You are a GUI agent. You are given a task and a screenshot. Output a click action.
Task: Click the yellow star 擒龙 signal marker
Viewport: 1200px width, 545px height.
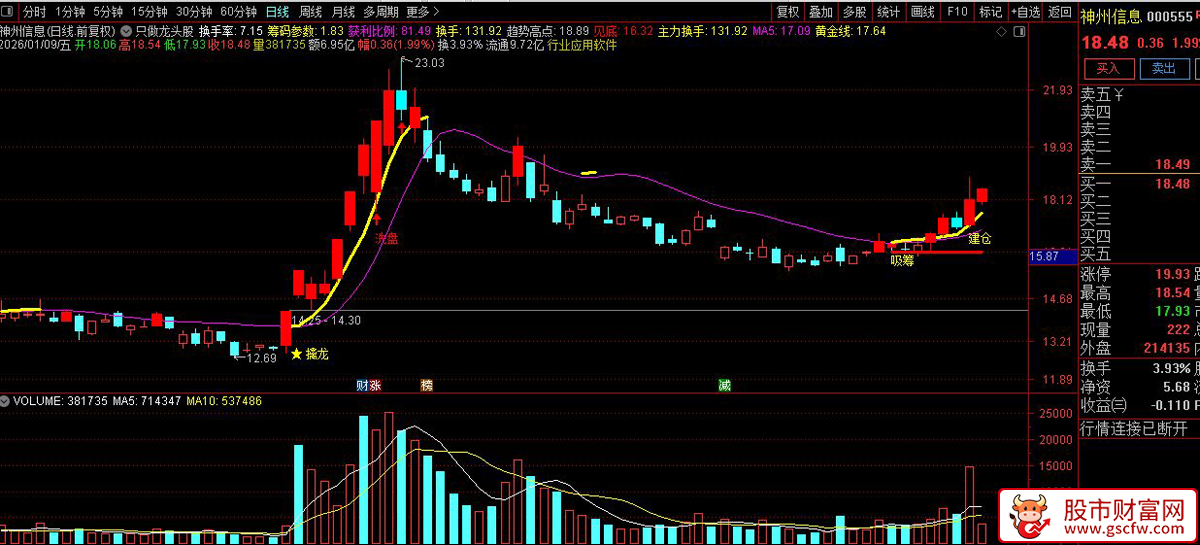[296, 354]
